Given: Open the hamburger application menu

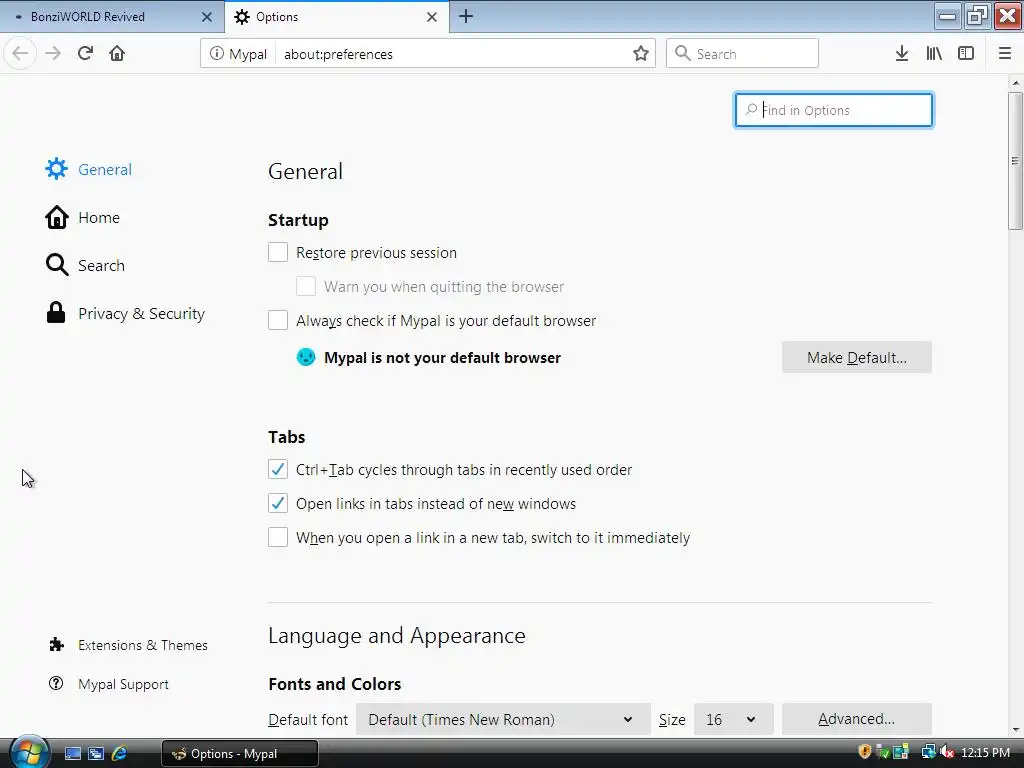Looking at the screenshot, I should pyautogui.click(x=1005, y=54).
